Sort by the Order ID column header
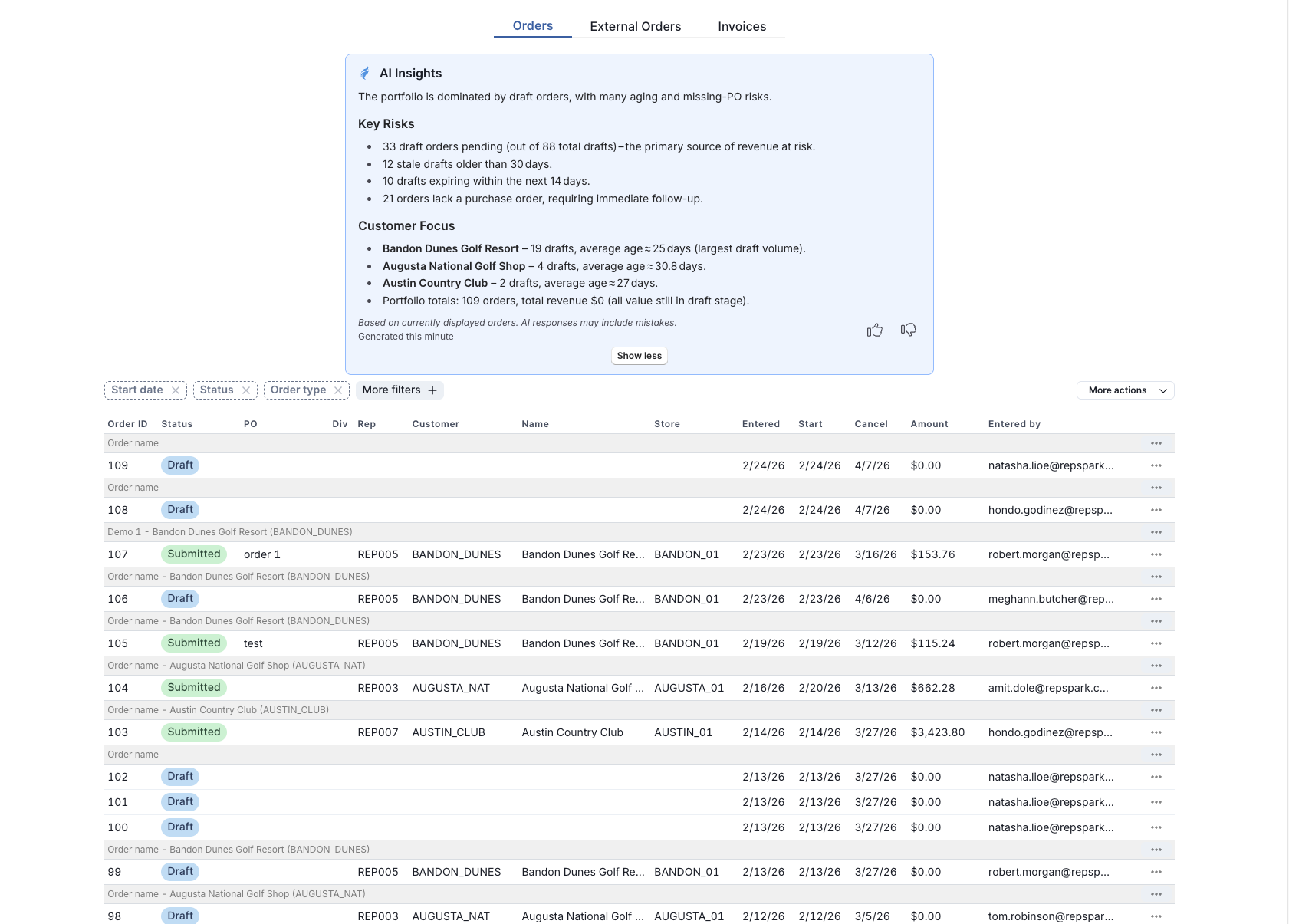Viewport: 1289px width, 924px height. tap(127, 424)
